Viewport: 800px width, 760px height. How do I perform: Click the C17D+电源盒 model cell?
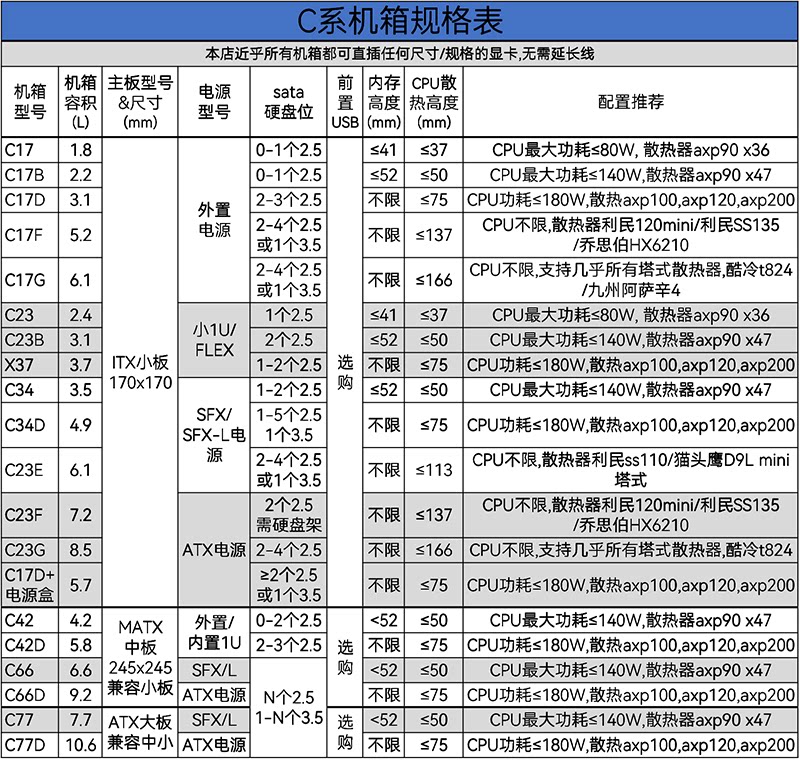pyautogui.click(x=30, y=585)
